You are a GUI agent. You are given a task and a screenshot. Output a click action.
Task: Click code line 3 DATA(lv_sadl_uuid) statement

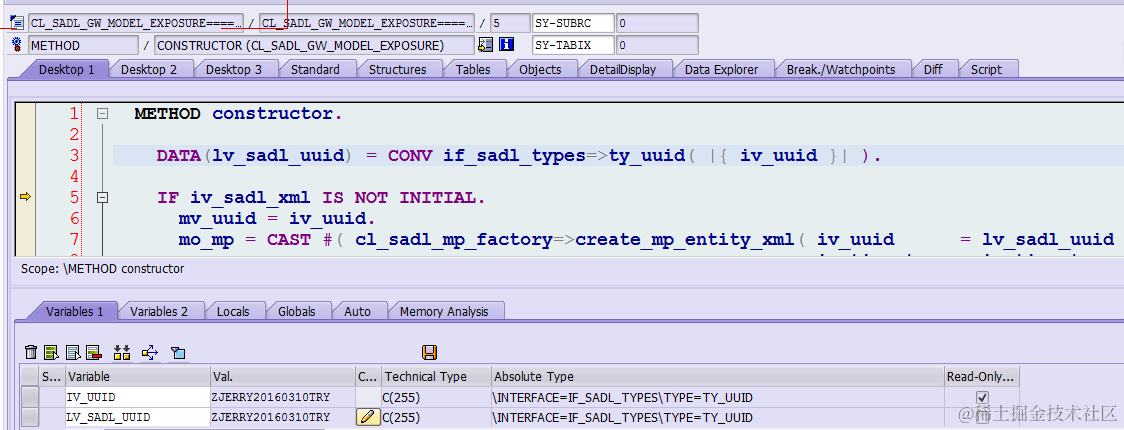(x=519, y=156)
